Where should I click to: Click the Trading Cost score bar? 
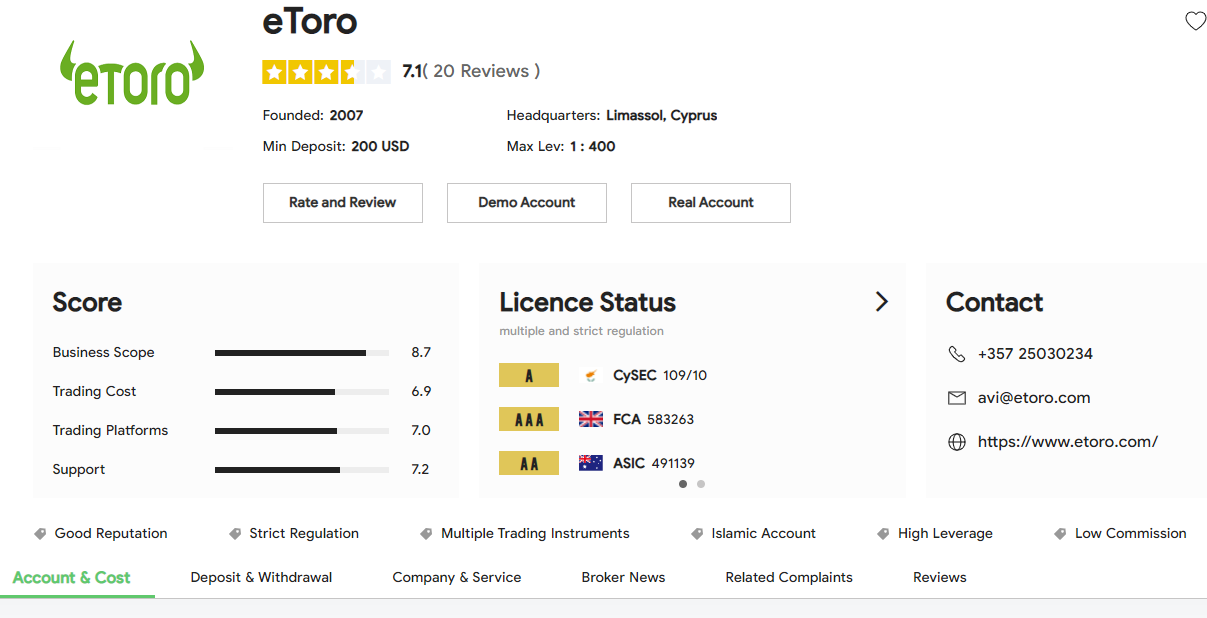[x=302, y=392]
